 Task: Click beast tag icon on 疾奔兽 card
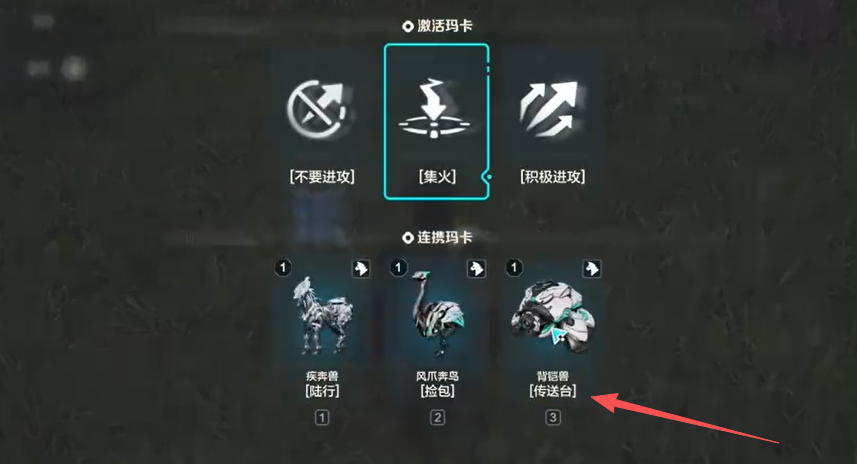361,268
